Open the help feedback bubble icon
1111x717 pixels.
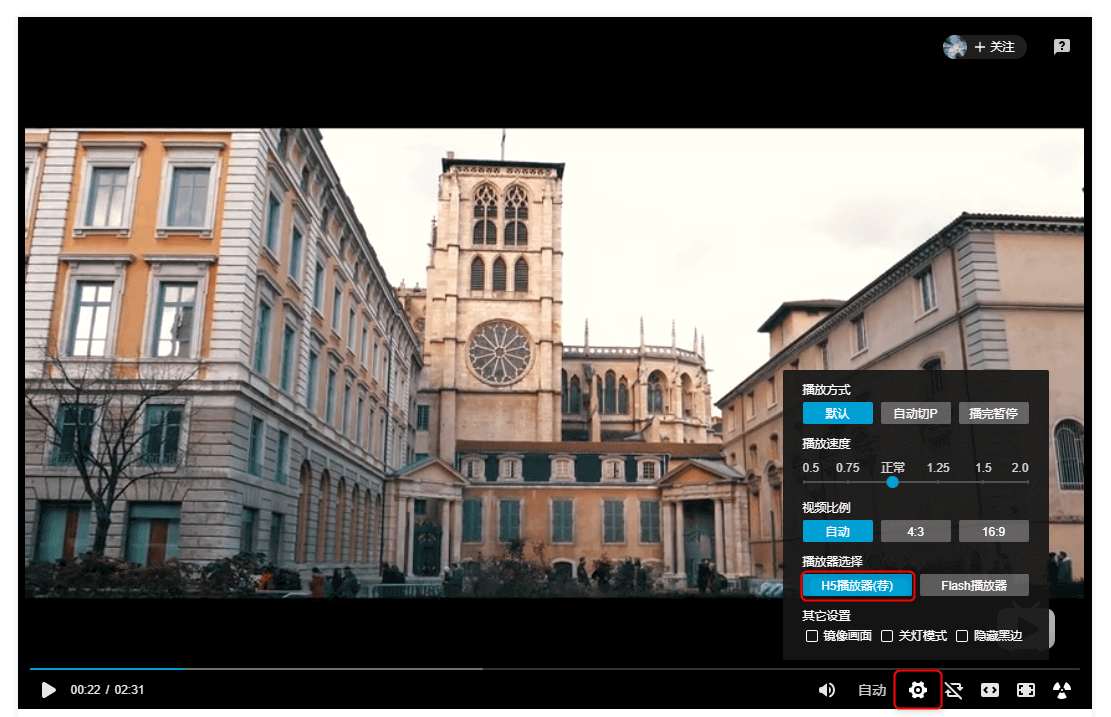pyautogui.click(x=1062, y=47)
